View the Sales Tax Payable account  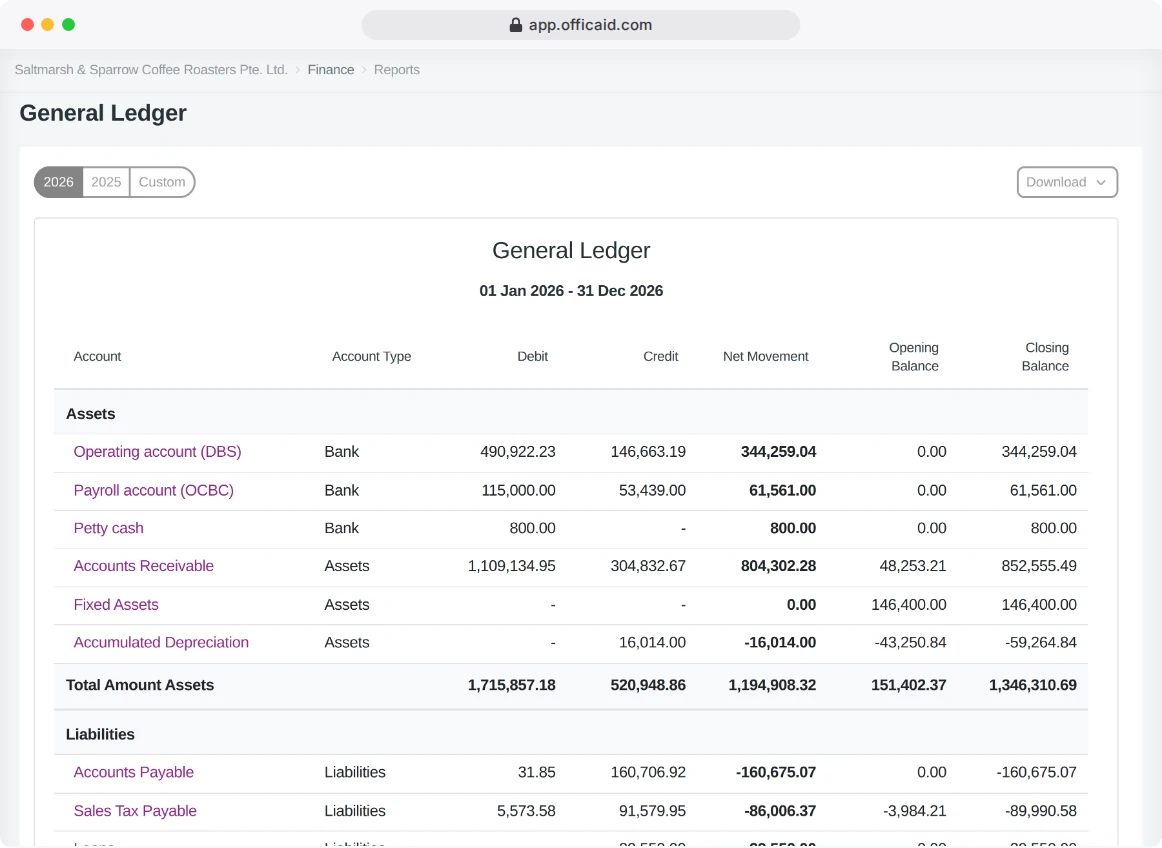[135, 810]
